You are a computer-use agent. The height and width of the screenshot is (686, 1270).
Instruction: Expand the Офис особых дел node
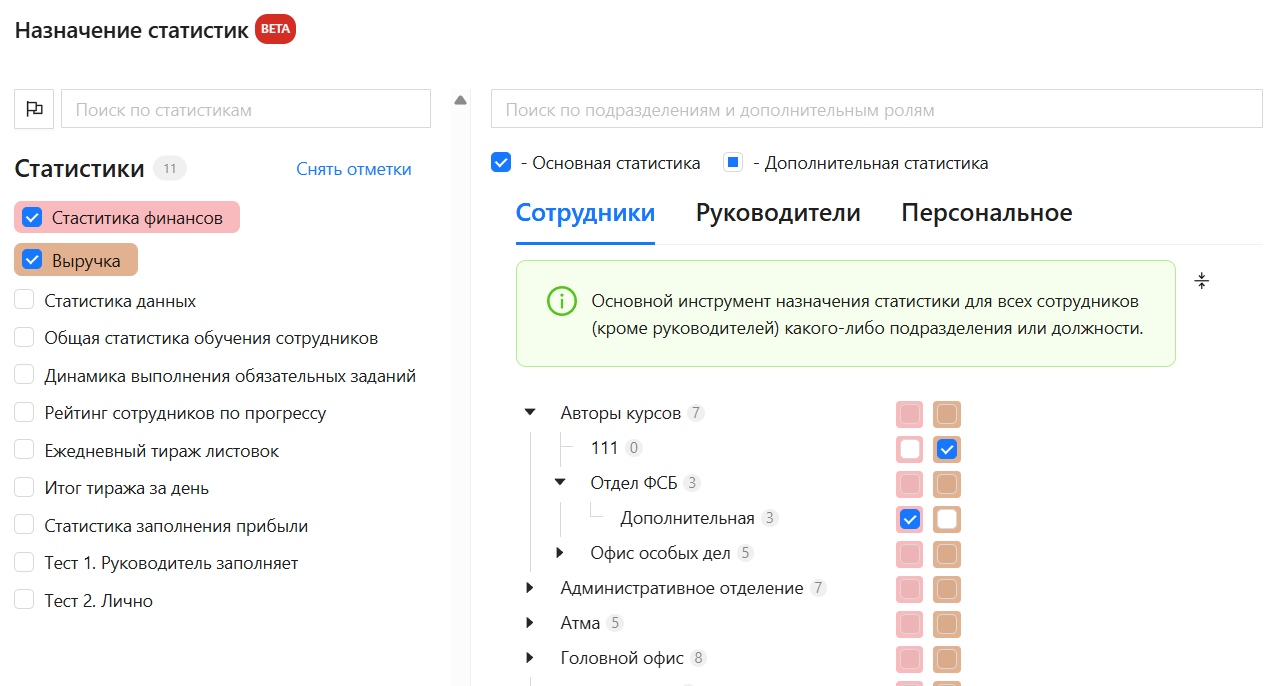coord(560,552)
